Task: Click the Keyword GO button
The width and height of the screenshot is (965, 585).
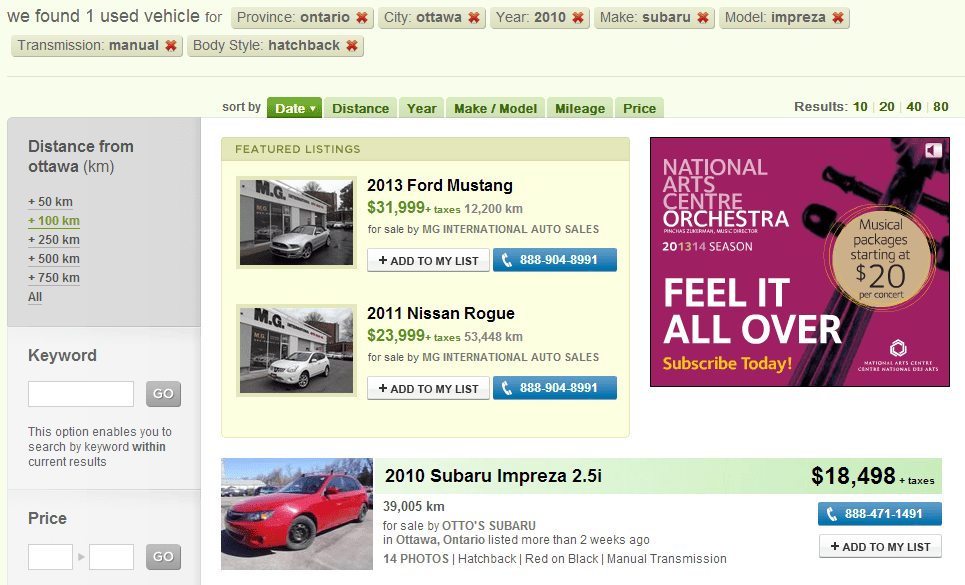Action: pyautogui.click(x=163, y=394)
